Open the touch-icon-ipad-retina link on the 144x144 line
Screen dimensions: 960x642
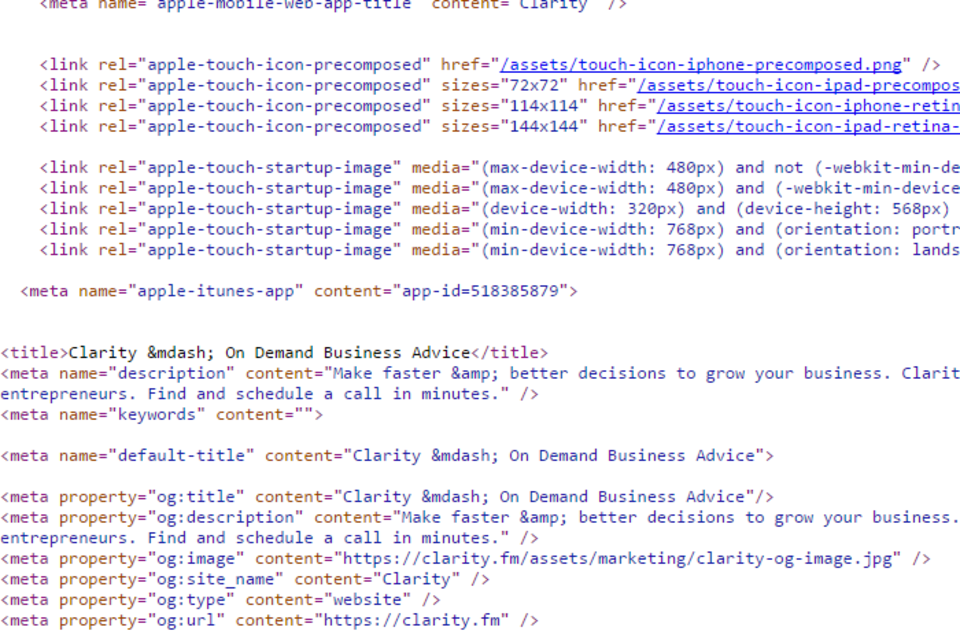(808, 127)
